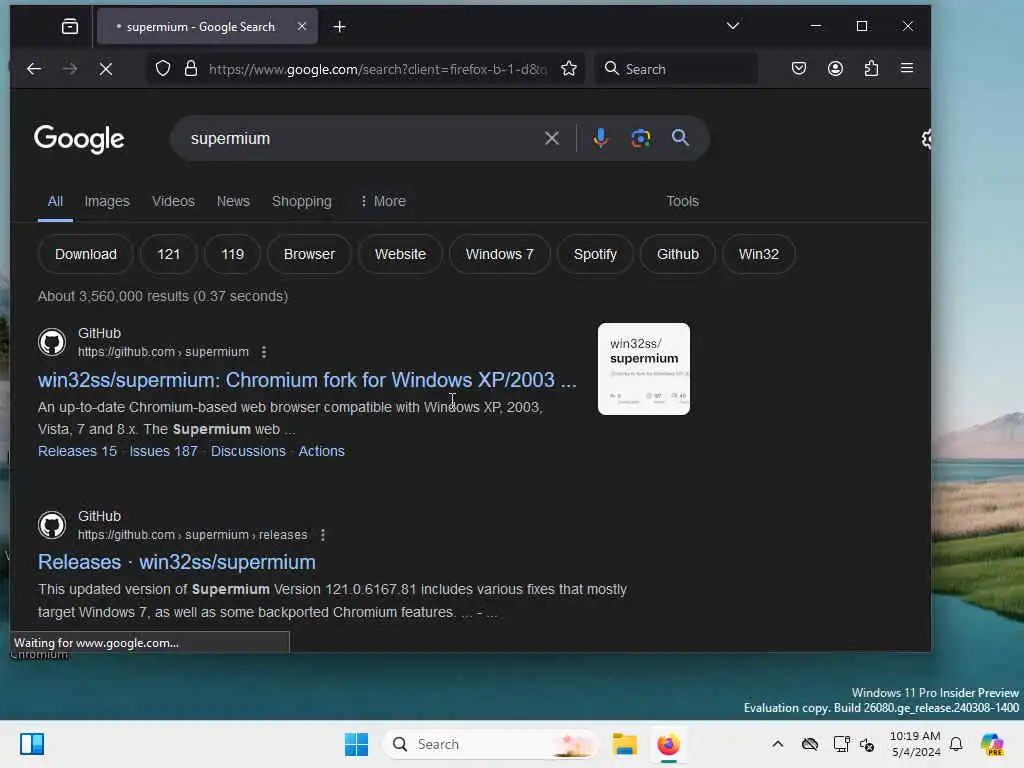Apply the Download filter chip

pyautogui.click(x=86, y=254)
